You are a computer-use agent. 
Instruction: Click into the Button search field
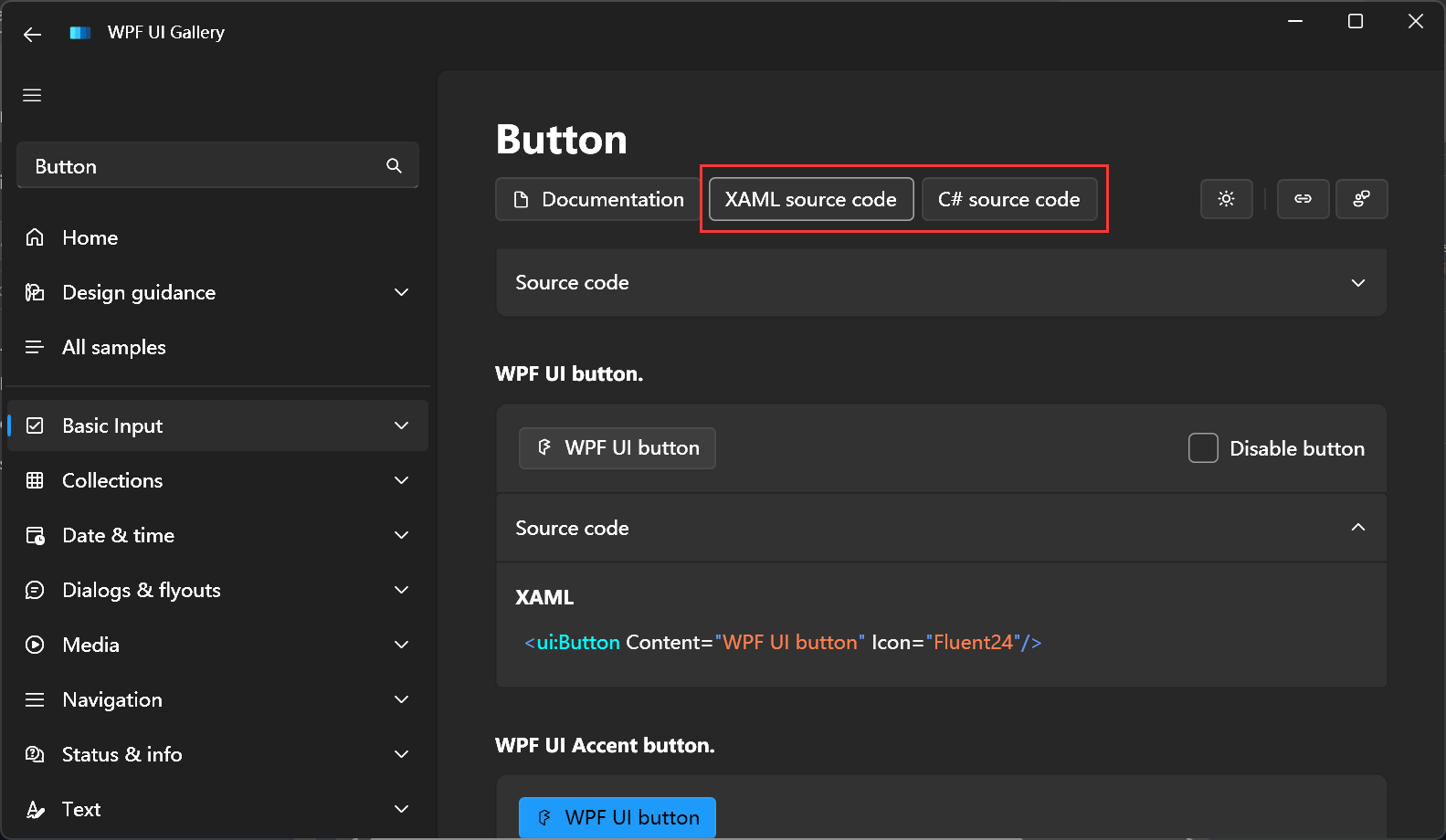click(x=201, y=166)
